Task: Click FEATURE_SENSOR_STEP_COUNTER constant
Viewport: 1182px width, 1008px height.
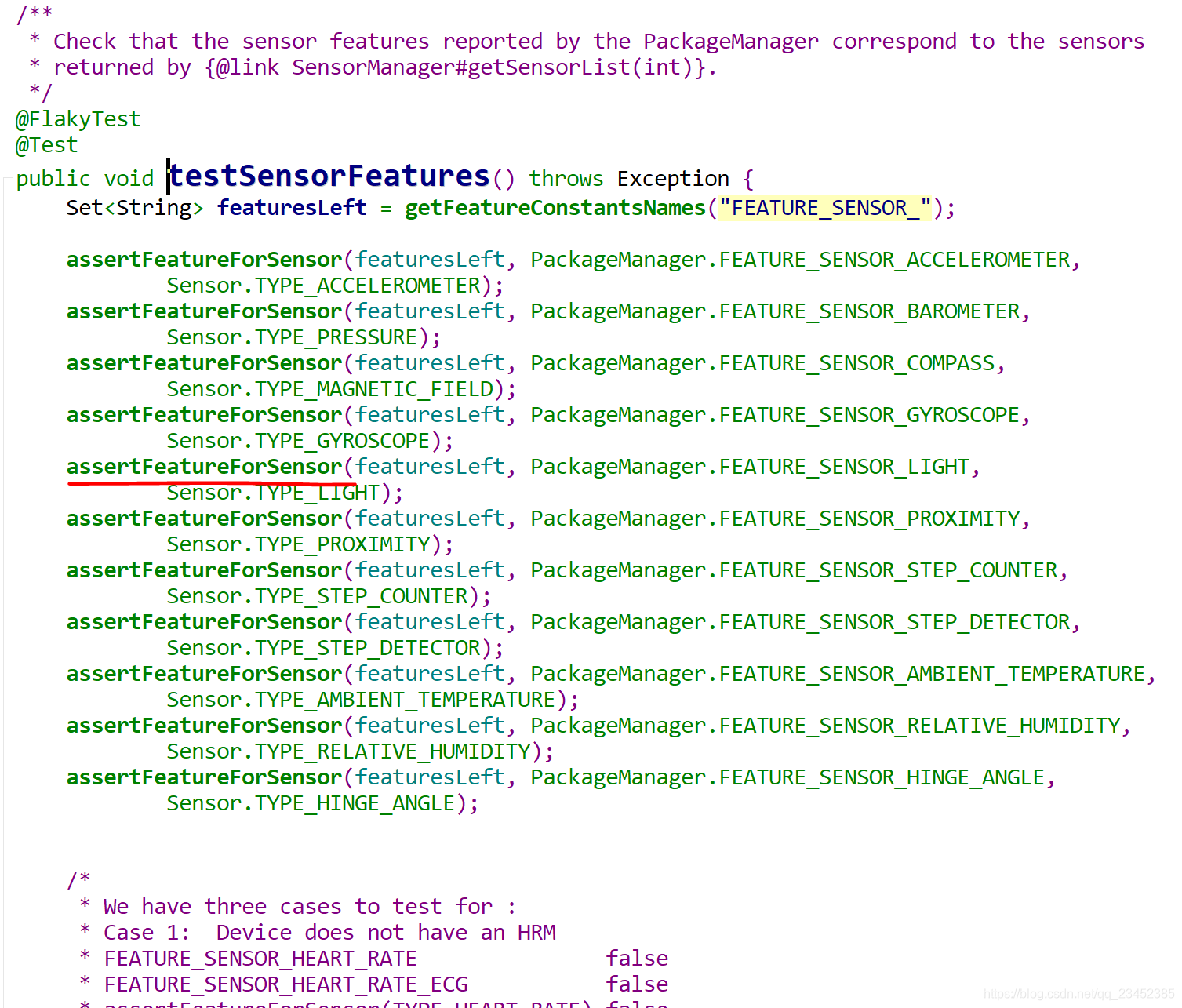Action: tap(889, 570)
